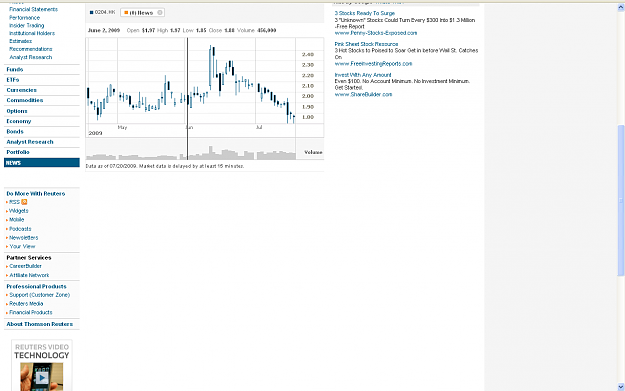Go to Portfolio
Viewport: 625px width, 391px height.
[x=18, y=152]
